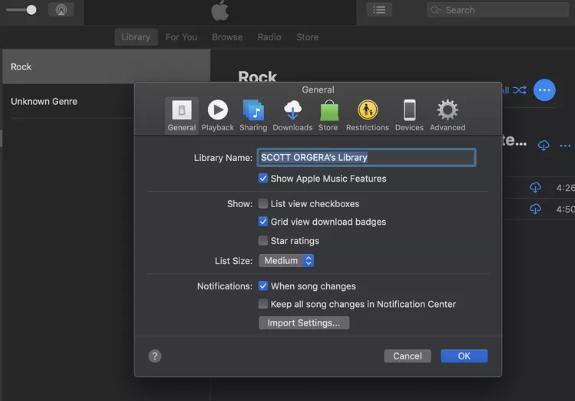Open General preferences pane
Image resolution: width=575 pixels, height=401 pixels.
(182, 115)
